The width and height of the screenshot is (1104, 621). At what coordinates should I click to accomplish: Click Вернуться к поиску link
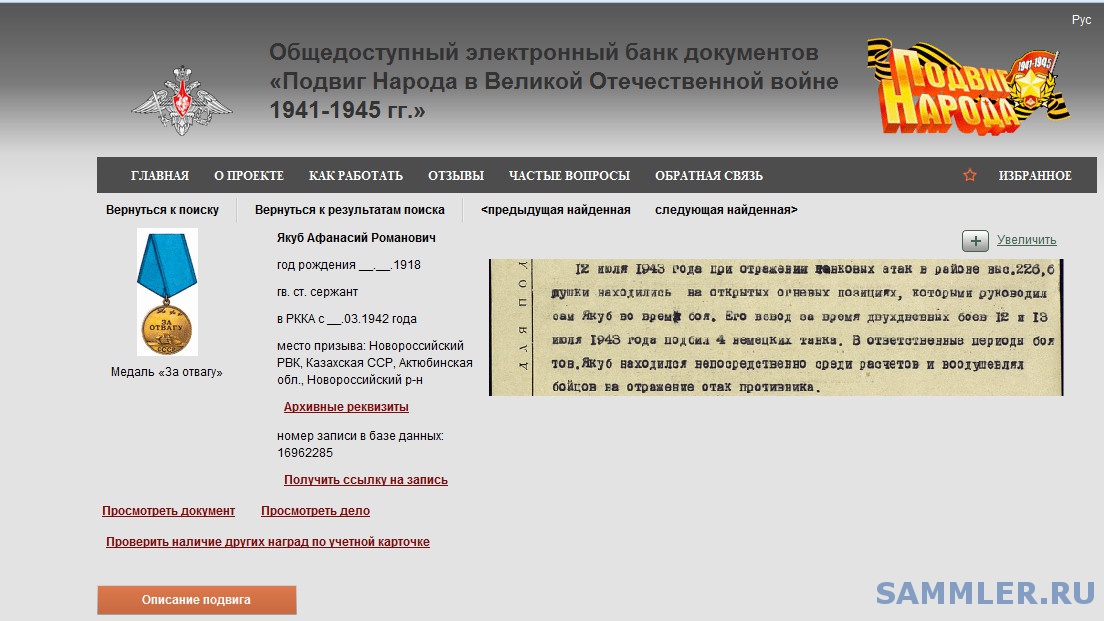(162, 210)
